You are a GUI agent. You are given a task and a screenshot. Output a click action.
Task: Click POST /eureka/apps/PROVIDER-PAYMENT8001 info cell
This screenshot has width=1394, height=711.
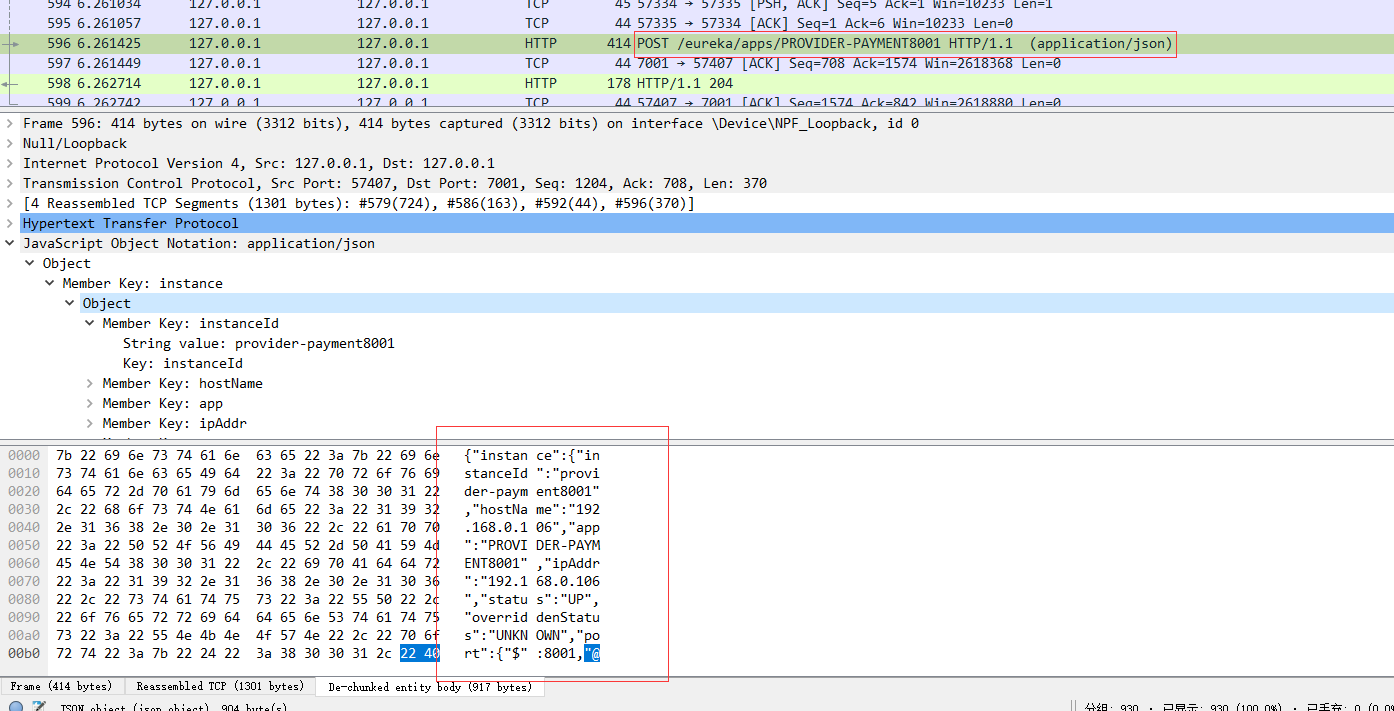905,44
